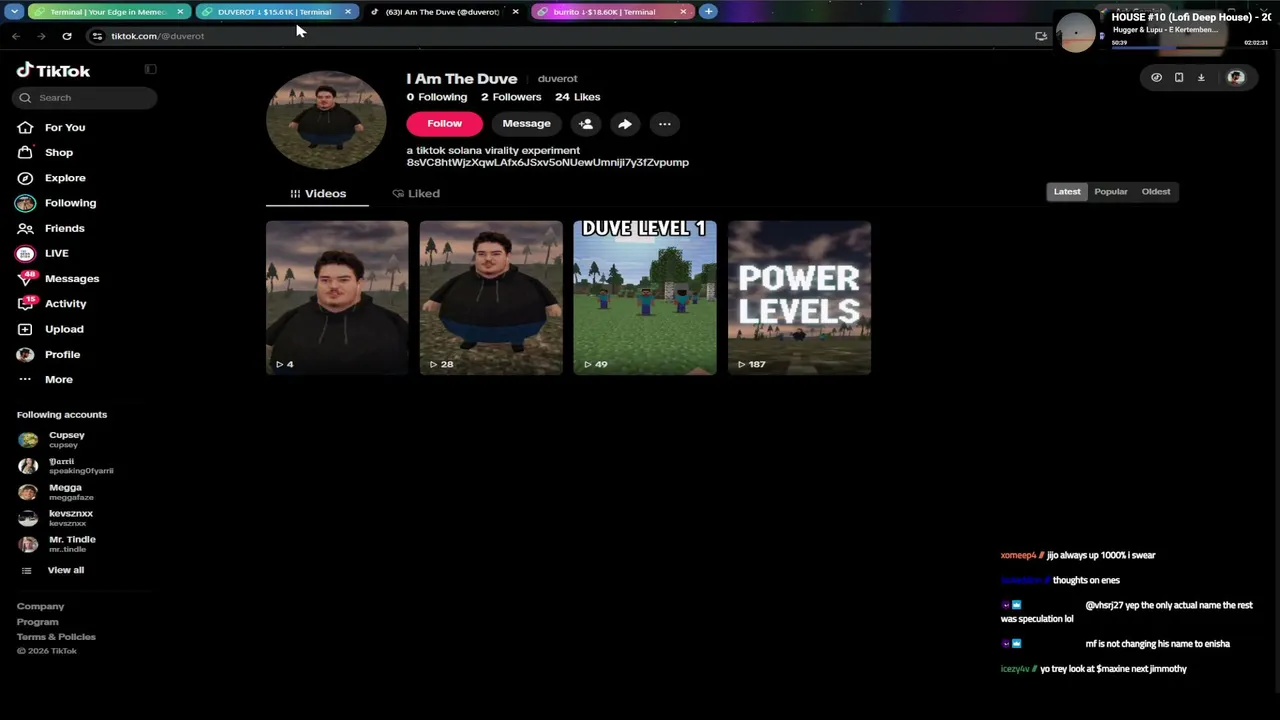Open a new browser tab
Image resolution: width=1280 pixels, height=720 pixels.
pos(708,12)
